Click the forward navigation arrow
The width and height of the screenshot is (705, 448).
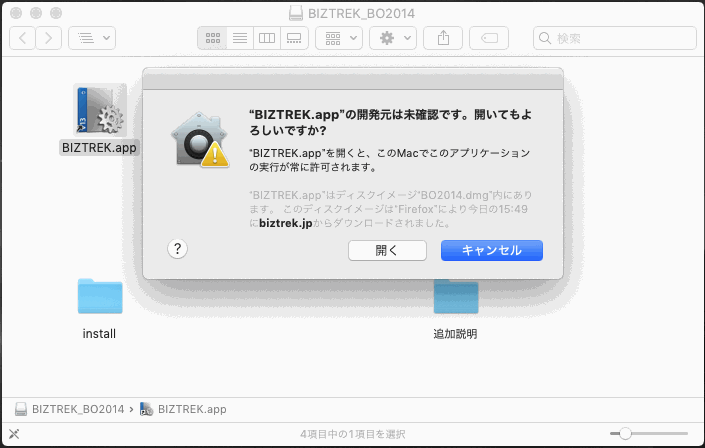tap(49, 38)
